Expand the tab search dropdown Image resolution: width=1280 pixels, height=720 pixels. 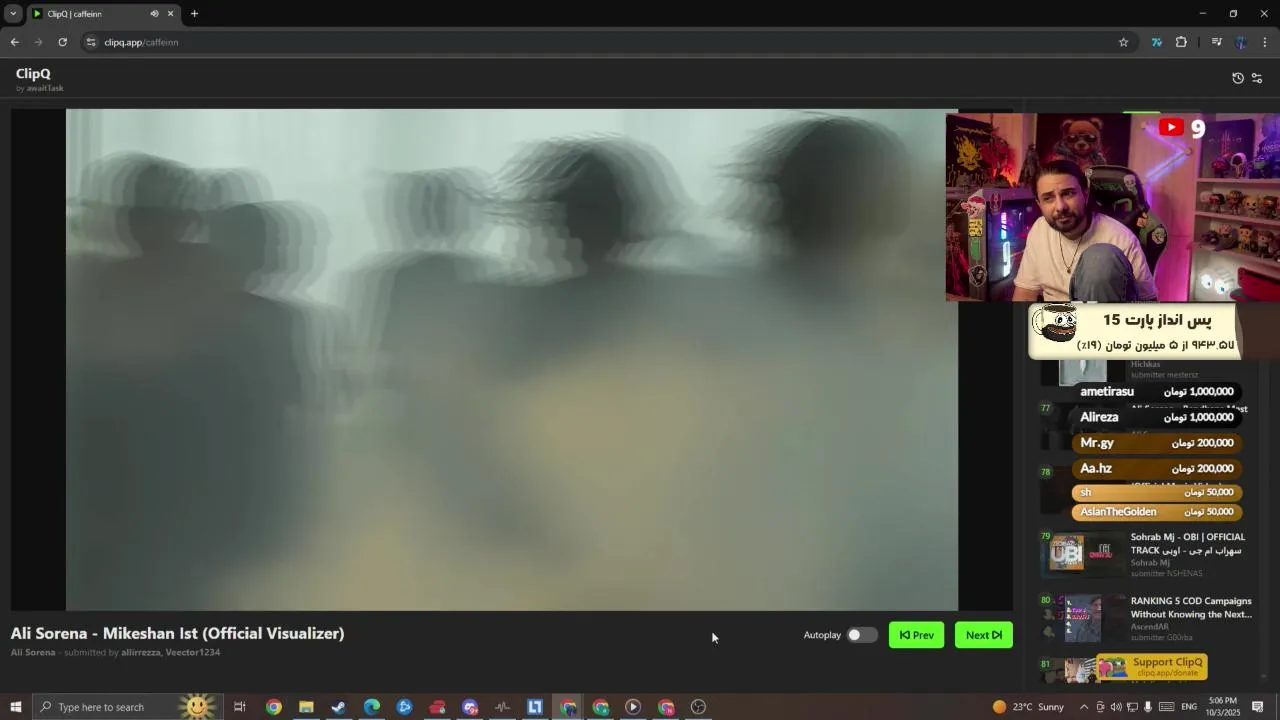point(13,14)
